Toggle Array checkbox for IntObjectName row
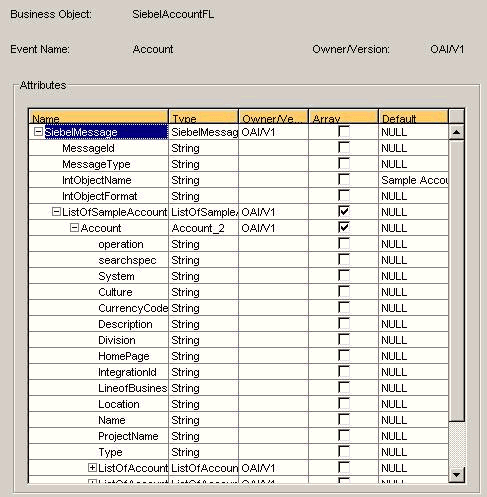 tap(344, 179)
